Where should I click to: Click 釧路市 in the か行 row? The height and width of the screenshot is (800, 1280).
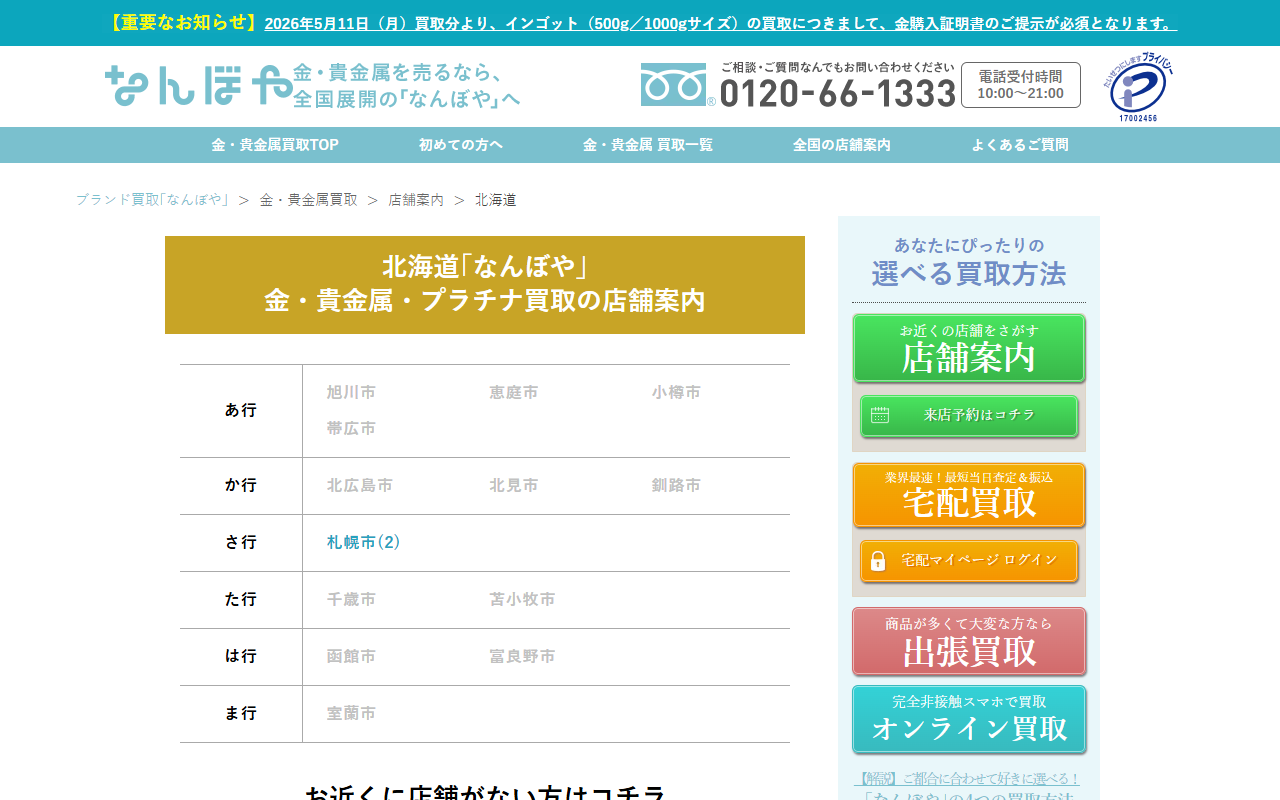tap(677, 485)
